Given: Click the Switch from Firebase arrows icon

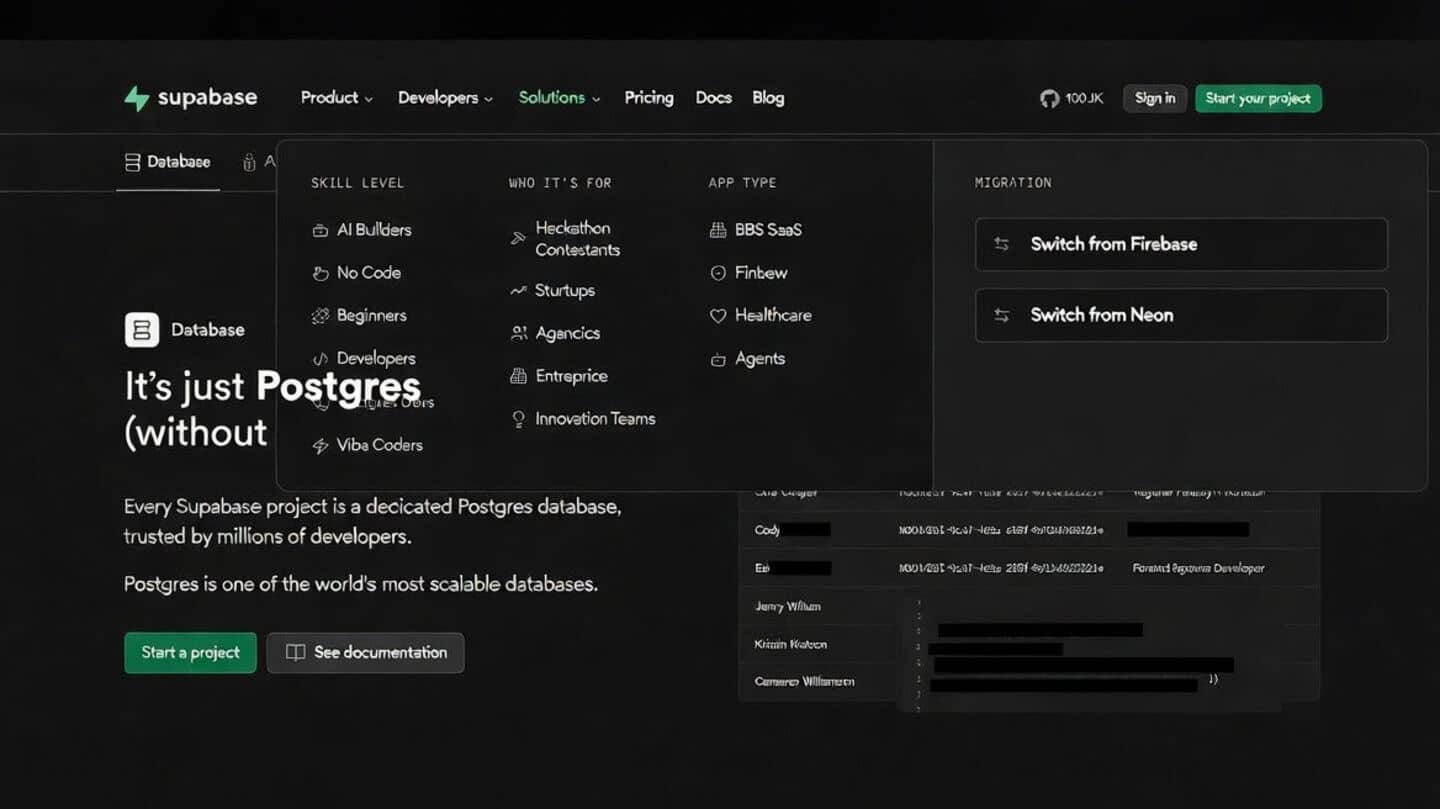Looking at the screenshot, I should [x=1001, y=244].
